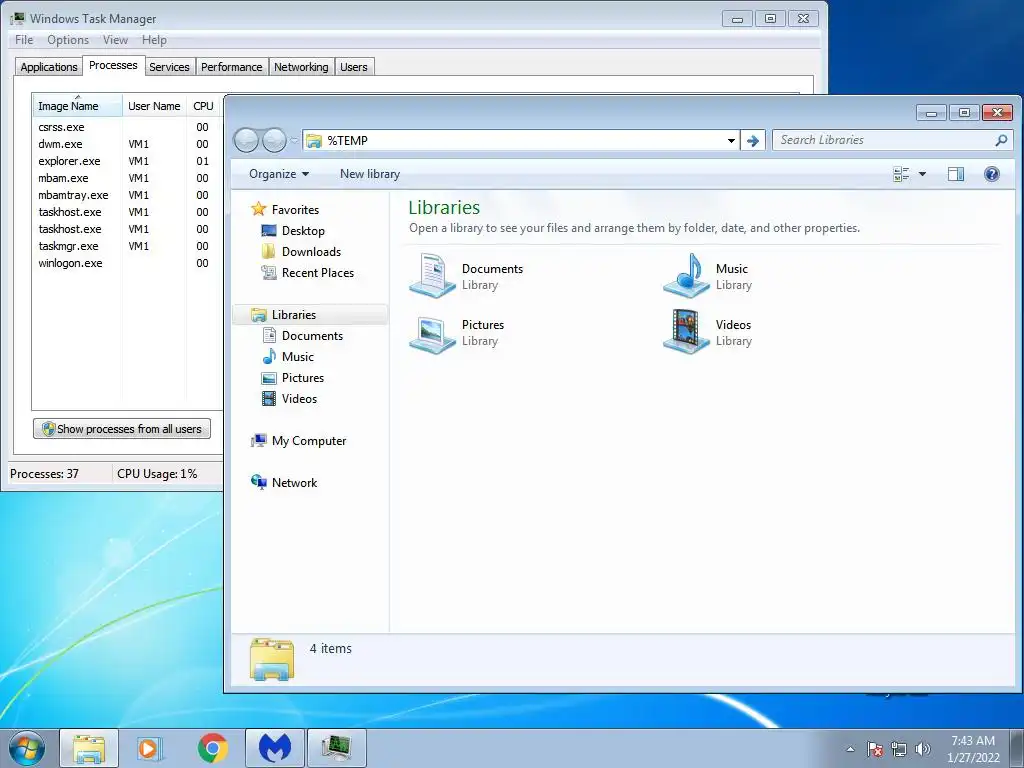
Task: Change view using the view icon
Action: point(901,174)
